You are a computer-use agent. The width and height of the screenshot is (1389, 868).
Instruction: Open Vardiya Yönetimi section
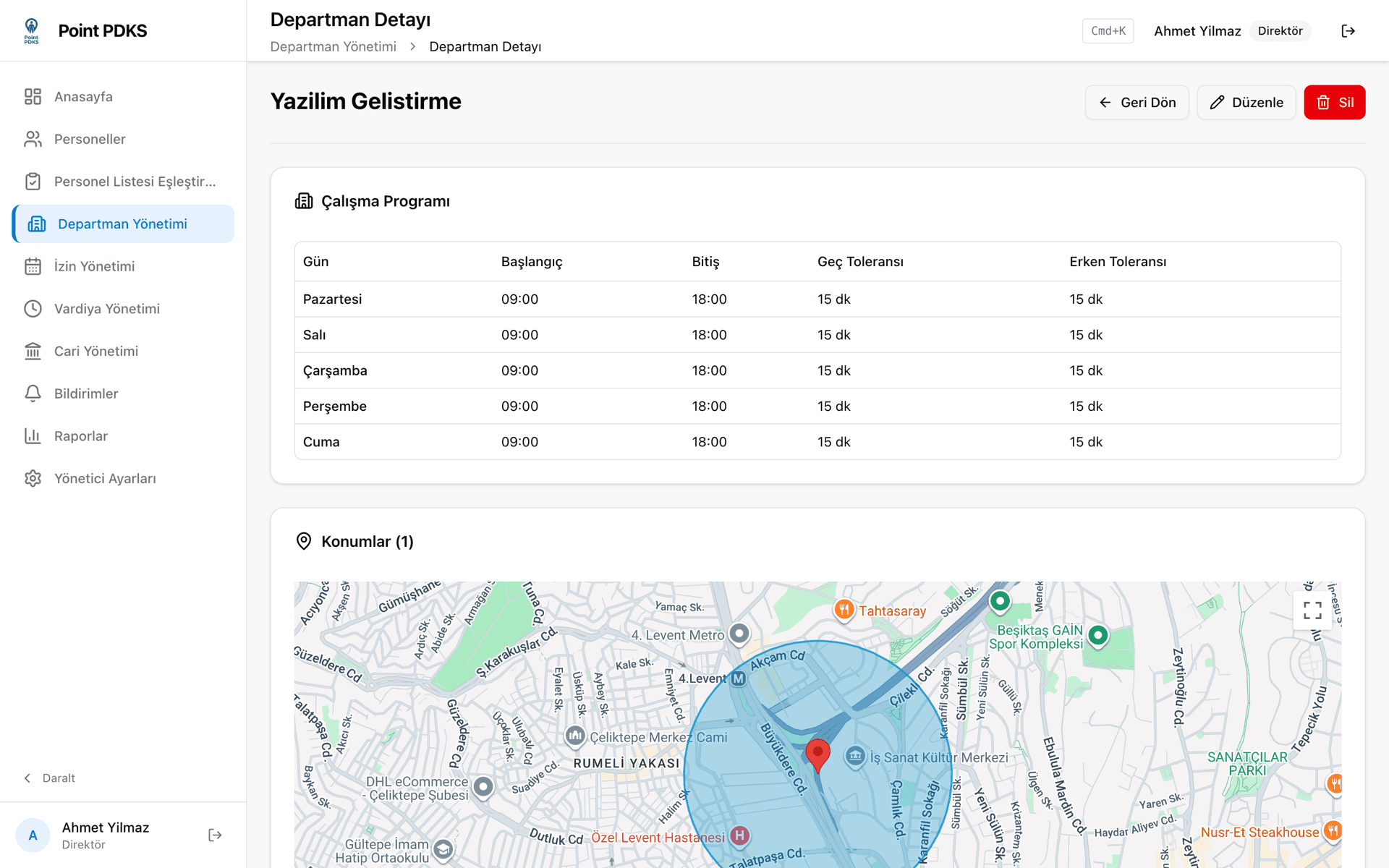[x=123, y=309]
